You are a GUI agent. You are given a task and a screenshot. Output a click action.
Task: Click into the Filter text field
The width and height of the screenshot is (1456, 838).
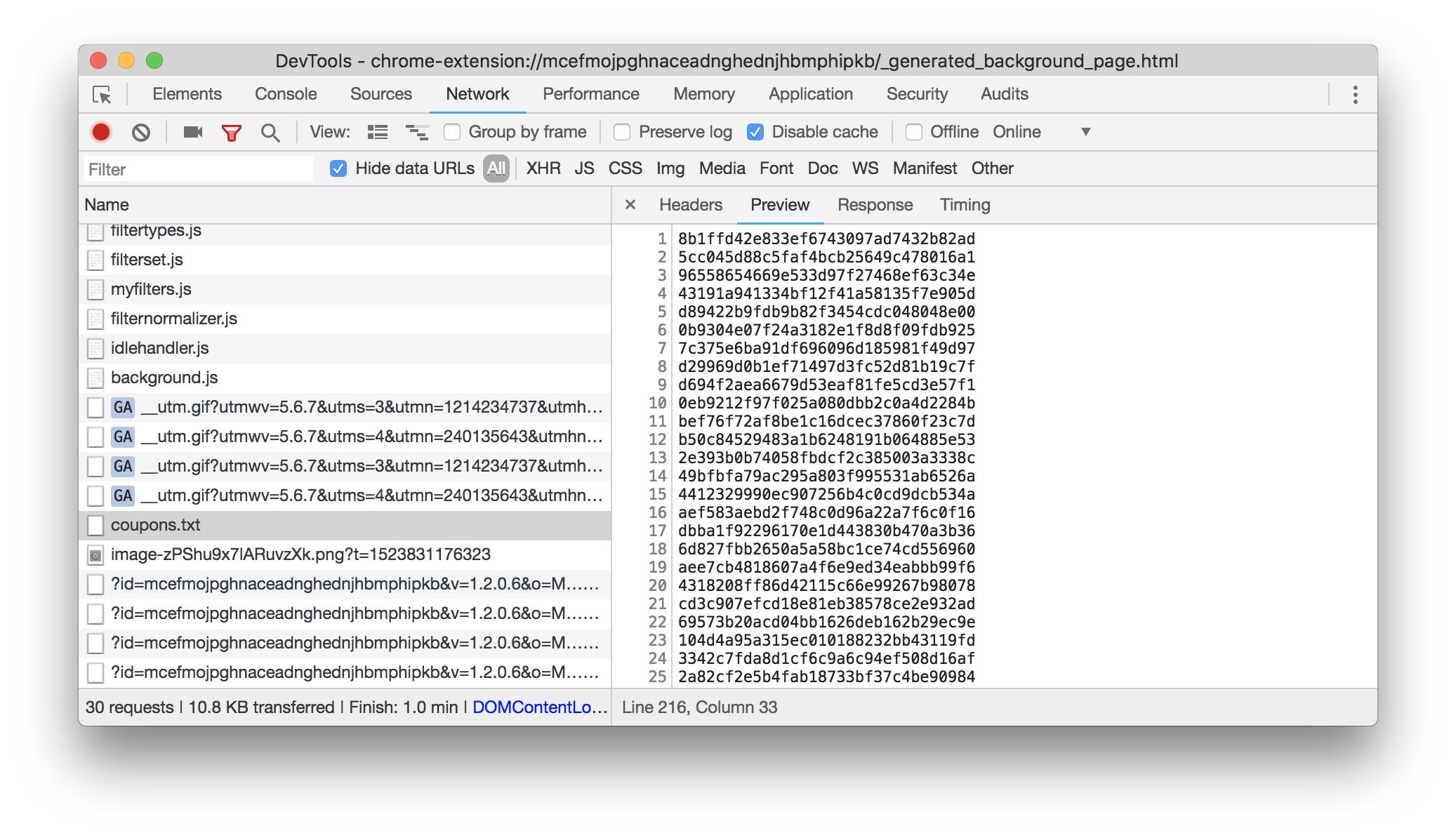tap(198, 169)
